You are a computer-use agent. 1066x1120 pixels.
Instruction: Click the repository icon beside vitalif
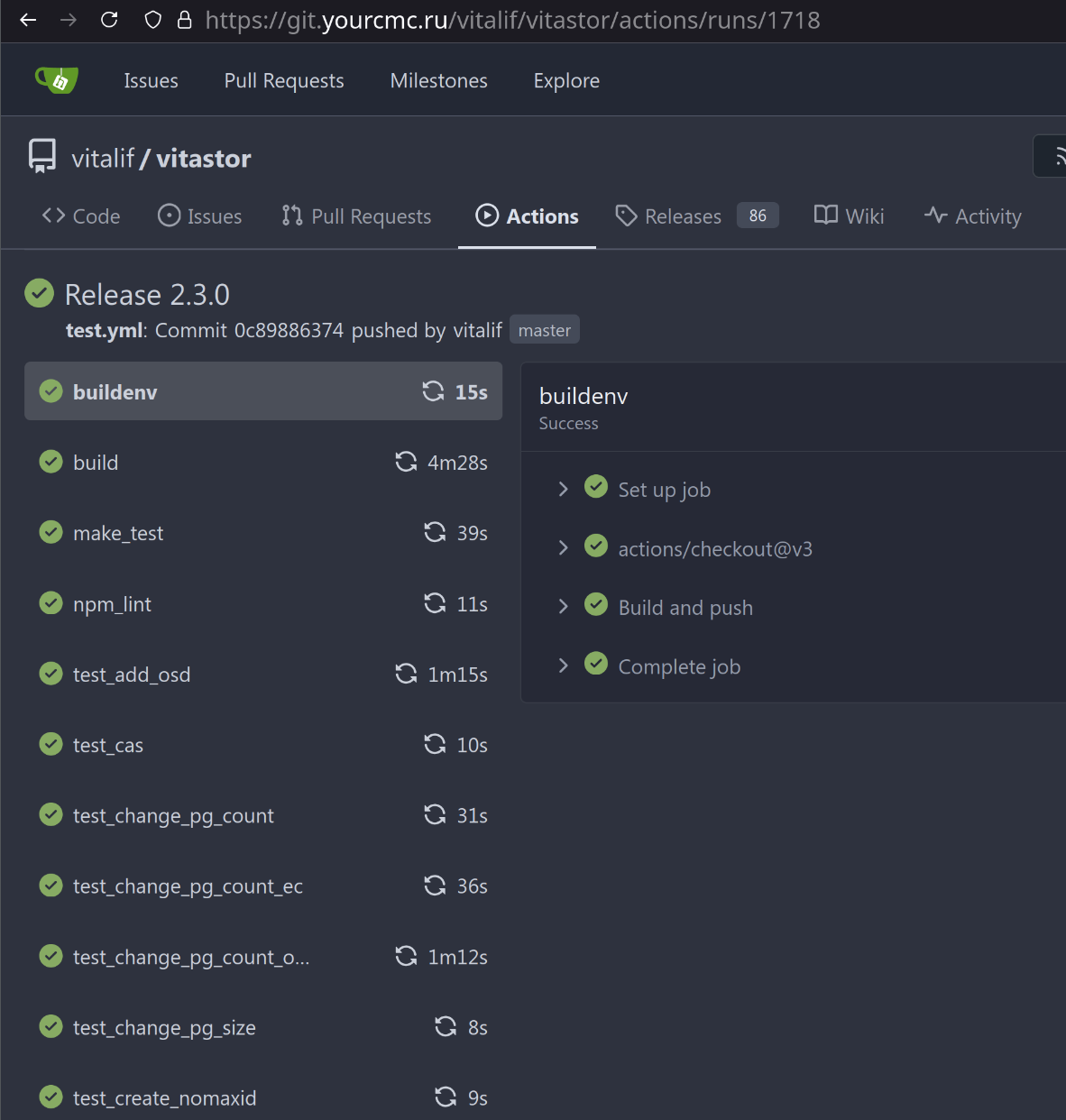[42, 156]
